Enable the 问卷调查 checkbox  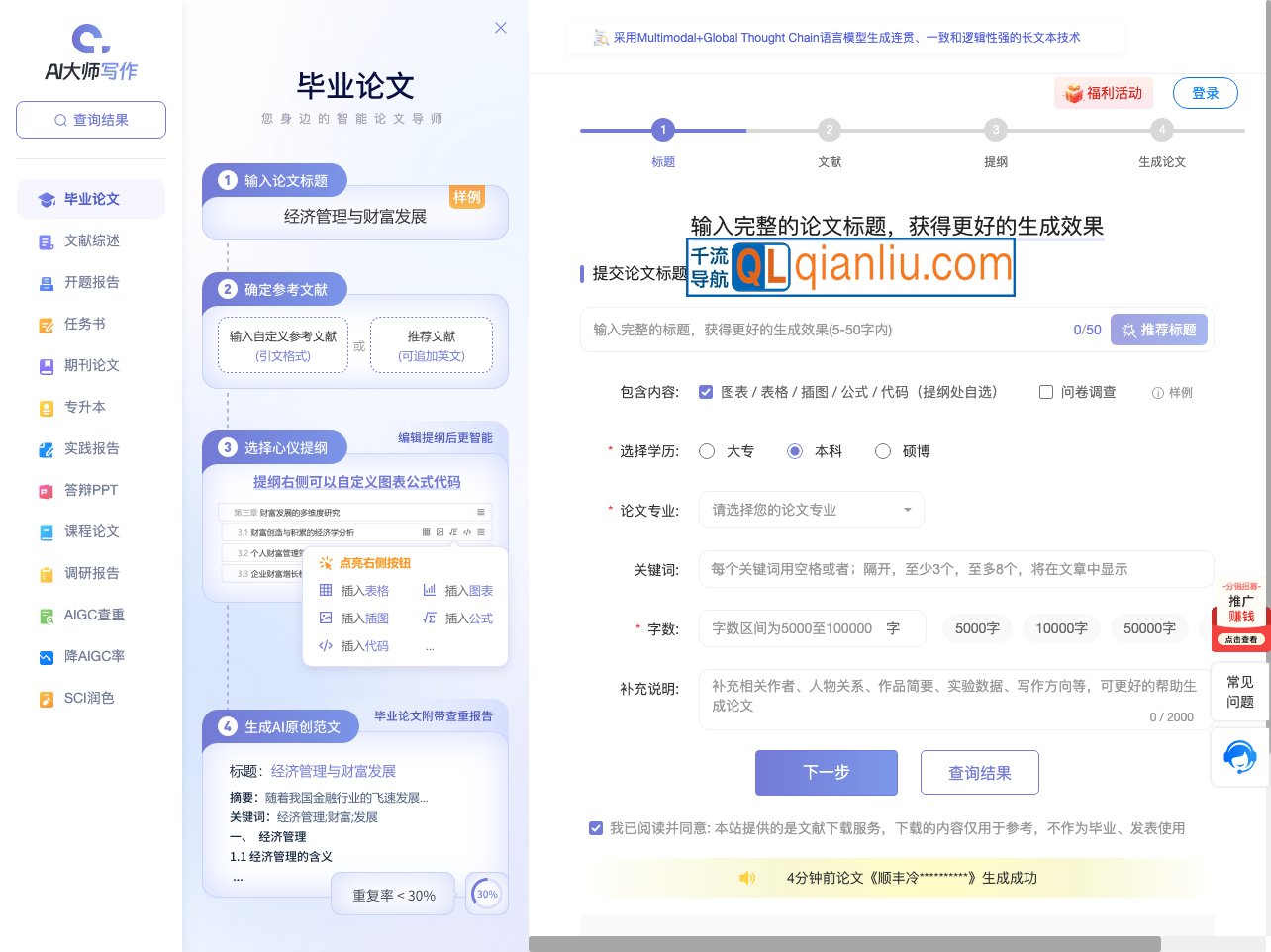tap(1046, 392)
